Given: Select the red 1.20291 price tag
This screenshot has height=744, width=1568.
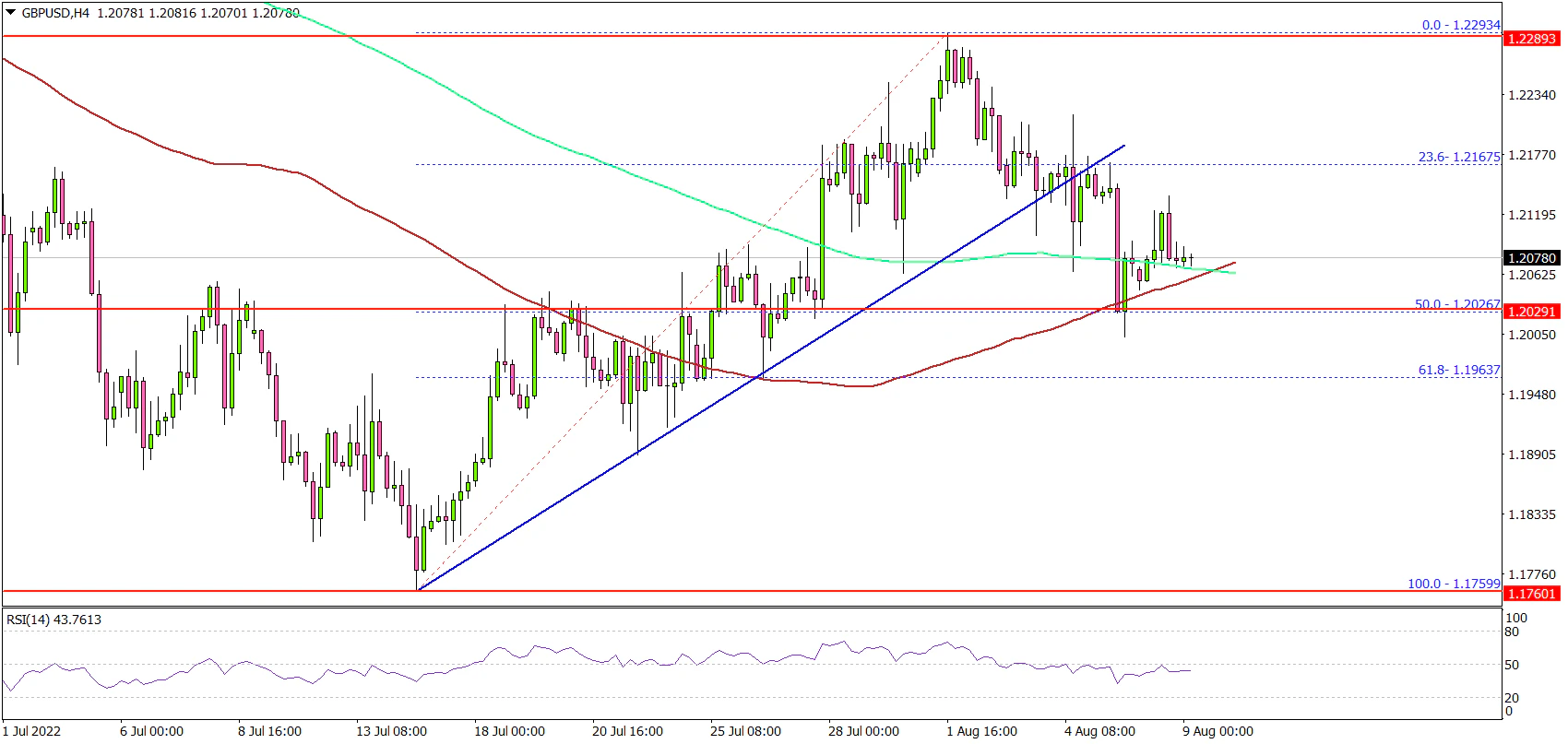Looking at the screenshot, I should [x=1531, y=312].
